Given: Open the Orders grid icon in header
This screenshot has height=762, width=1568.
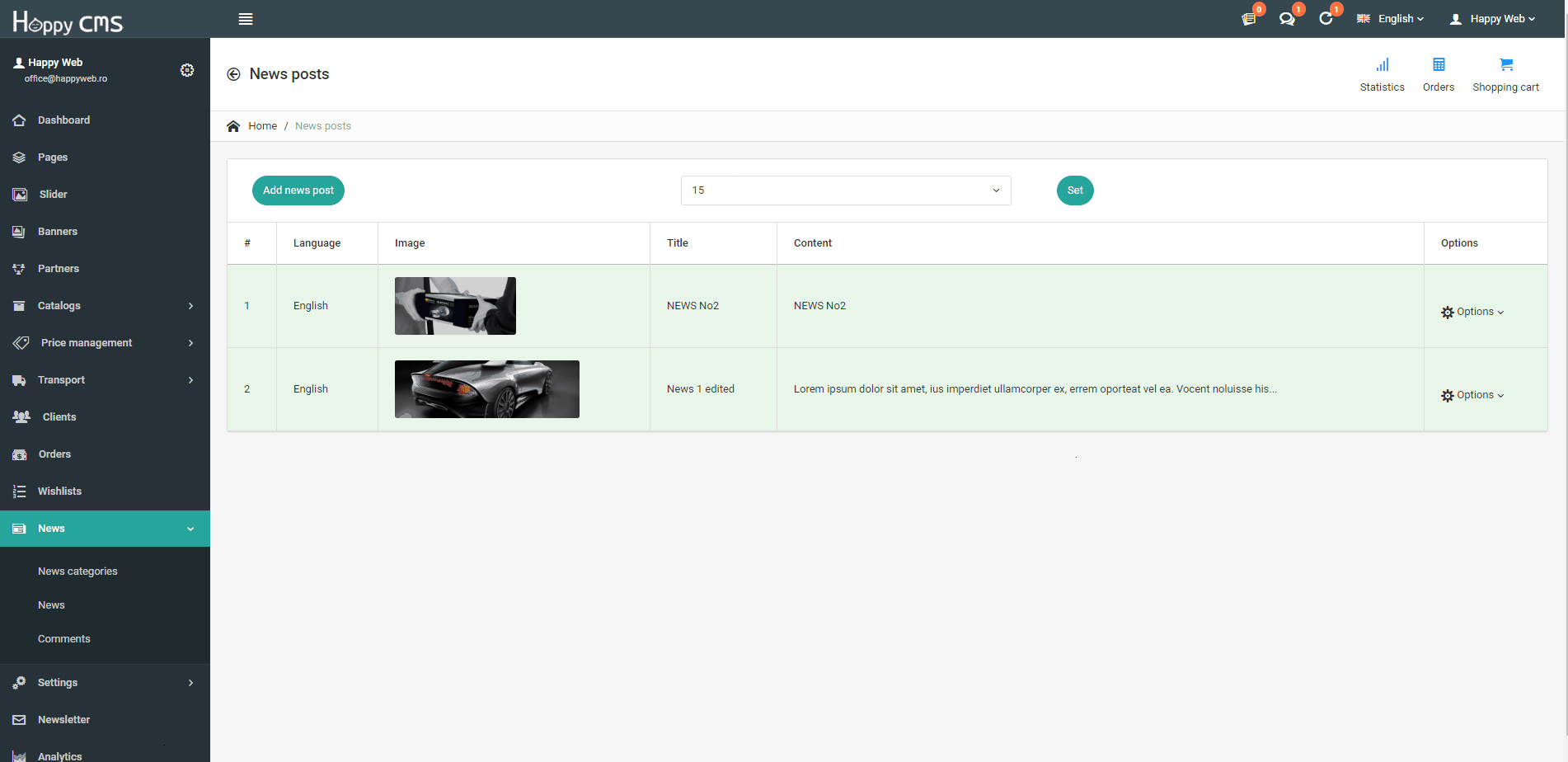Looking at the screenshot, I should pos(1439,64).
